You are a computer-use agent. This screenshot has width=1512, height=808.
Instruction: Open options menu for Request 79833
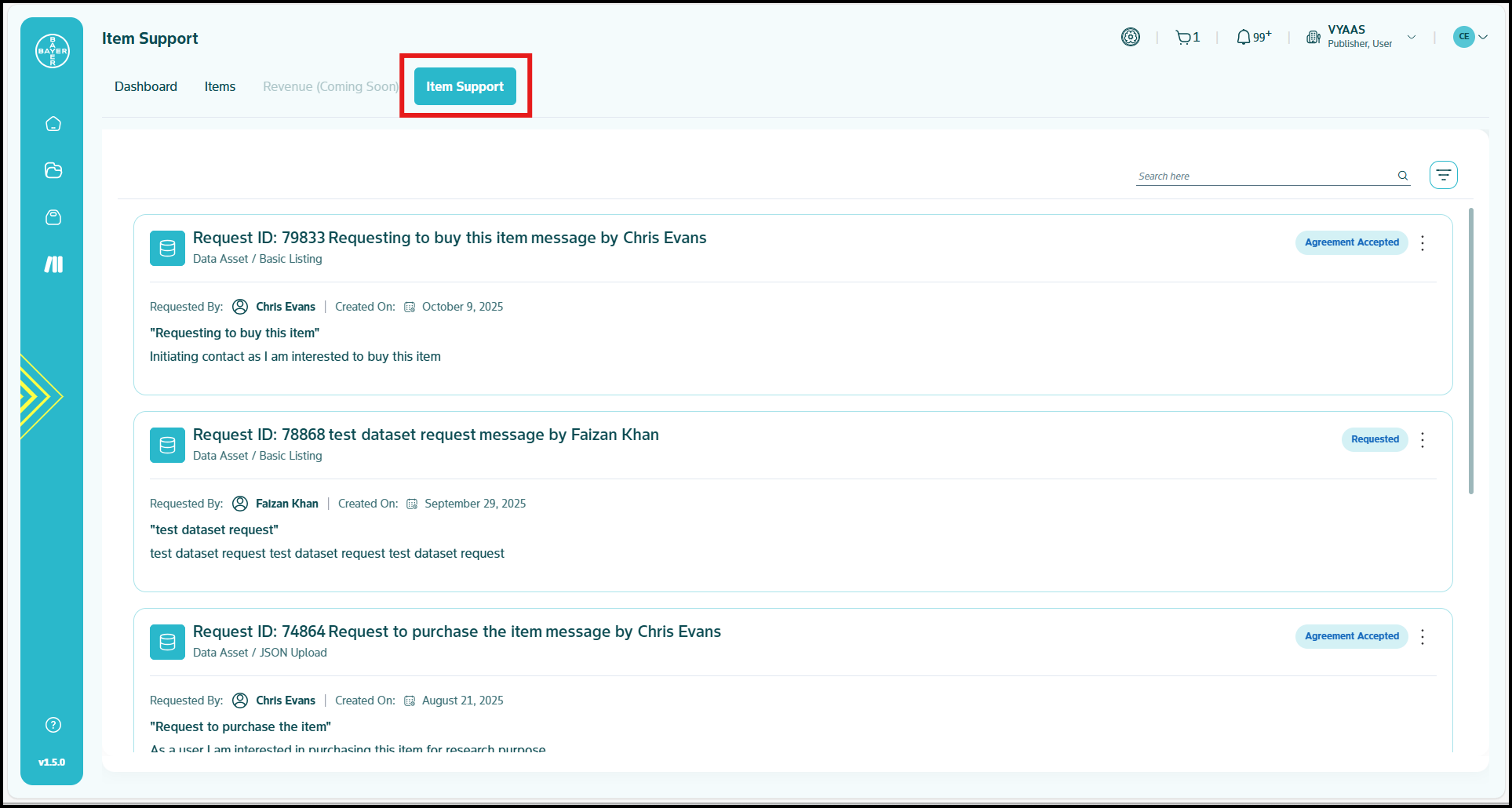coord(1423,242)
